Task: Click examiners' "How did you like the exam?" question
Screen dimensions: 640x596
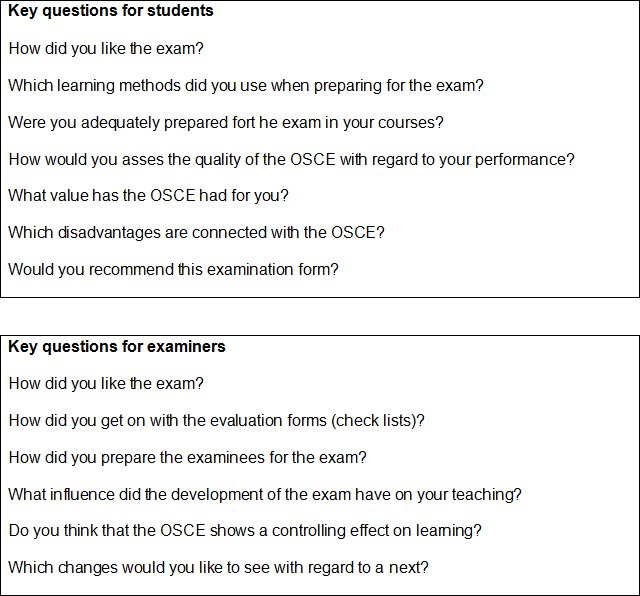Action: pyautogui.click(x=106, y=383)
